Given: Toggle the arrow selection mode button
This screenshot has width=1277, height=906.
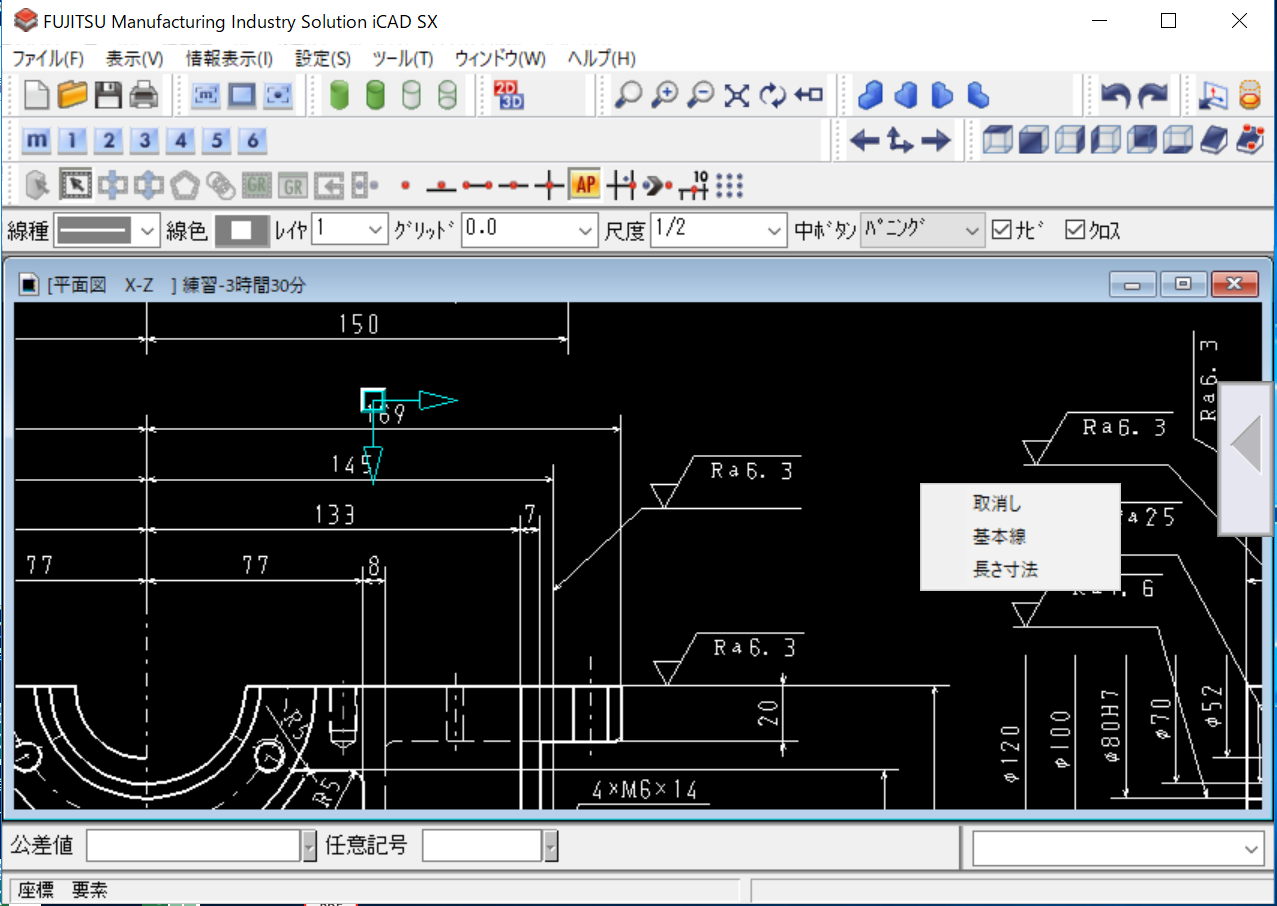Looking at the screenshot, I should click(x=76, y=185).
